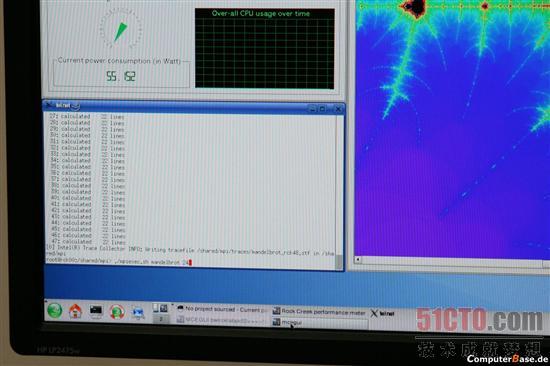Viewport: 550px width, 366px height.
Task: Click the Over-all CPU usage graph
Action: [x=265, y=48]
